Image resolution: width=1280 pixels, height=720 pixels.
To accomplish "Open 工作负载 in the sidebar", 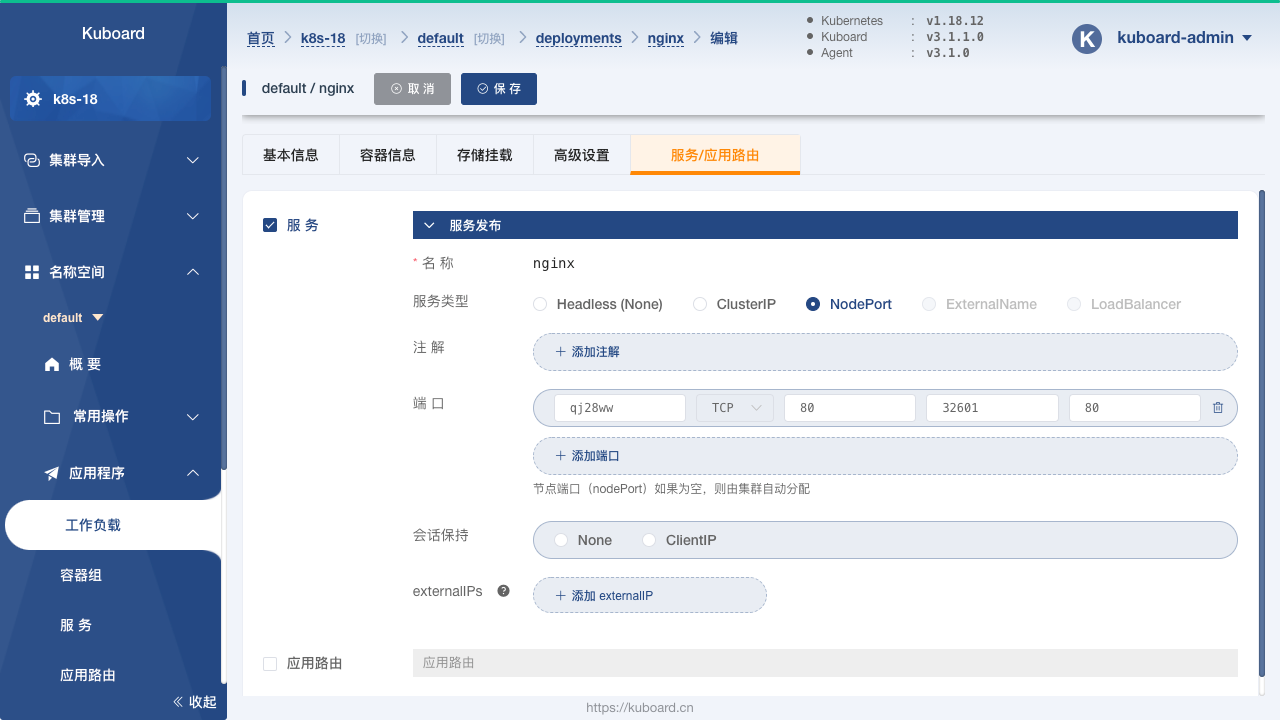I will 113,525.
